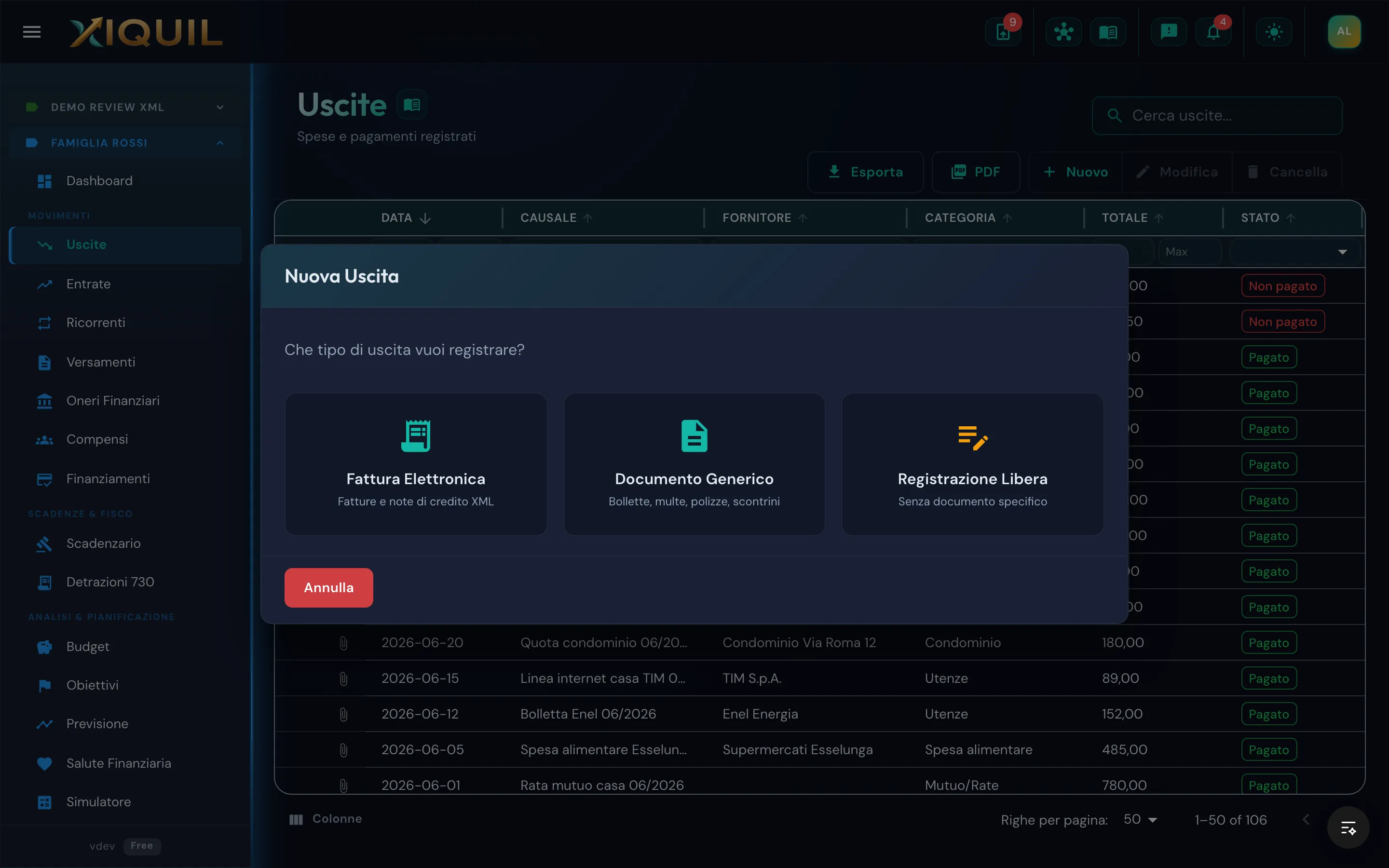Click the network hub icon in top bar
Viewport: 1389px width, 868px height.
[x=1063, y=32]
